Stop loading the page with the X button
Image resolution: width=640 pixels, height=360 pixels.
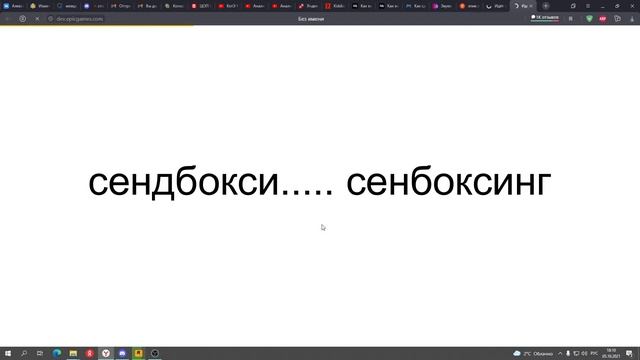[37, 19]
